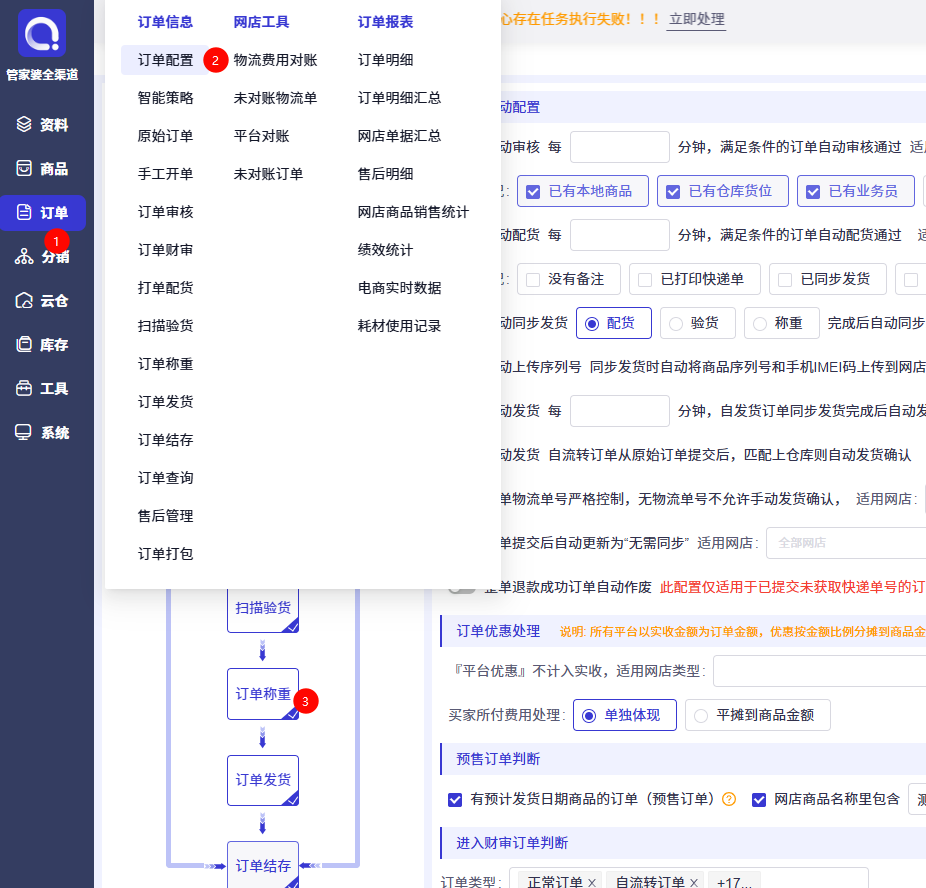Open the 分销 sidebar section

click(x=43, y=257)
